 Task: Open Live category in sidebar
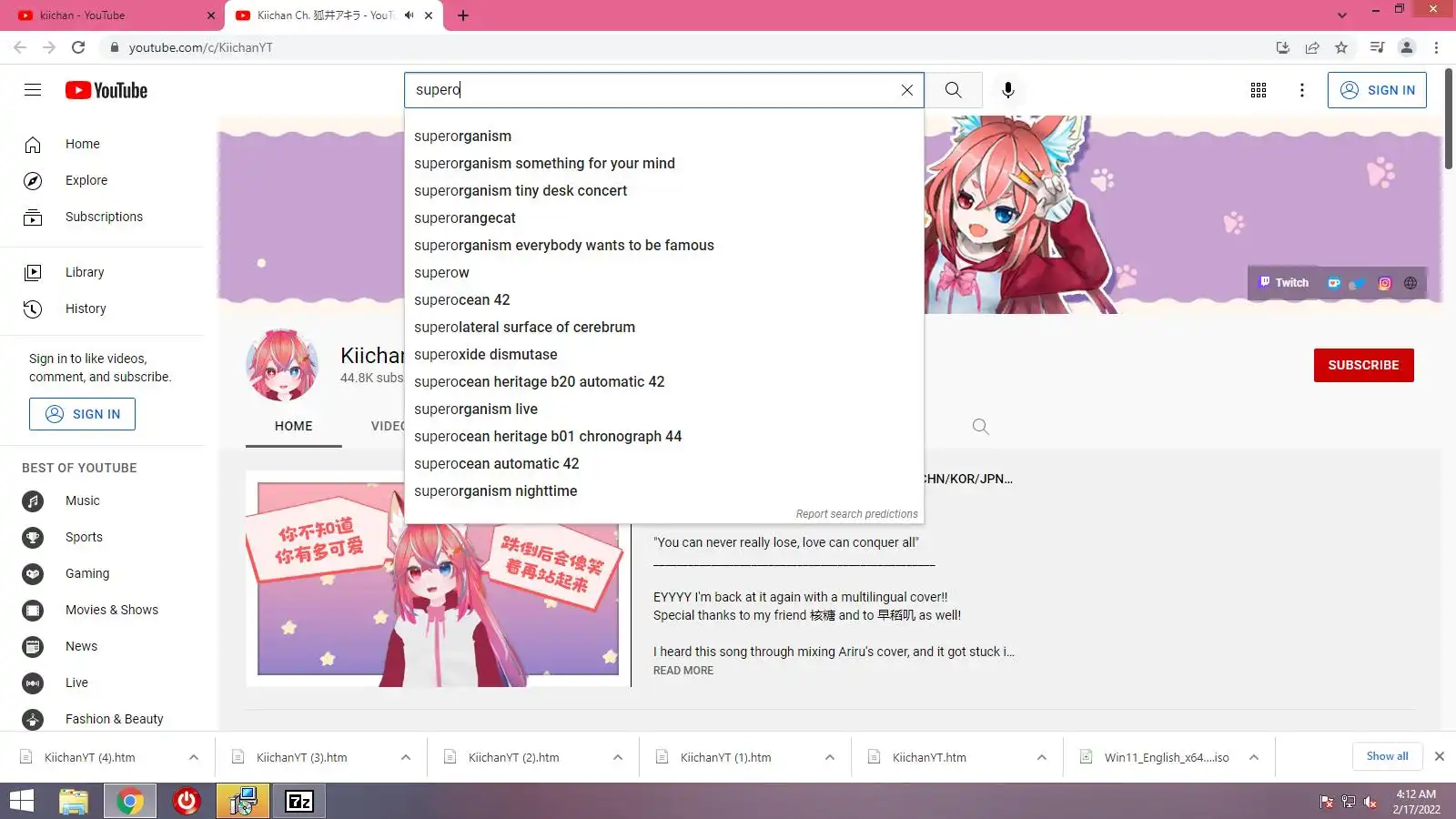(x=102, y=682)
